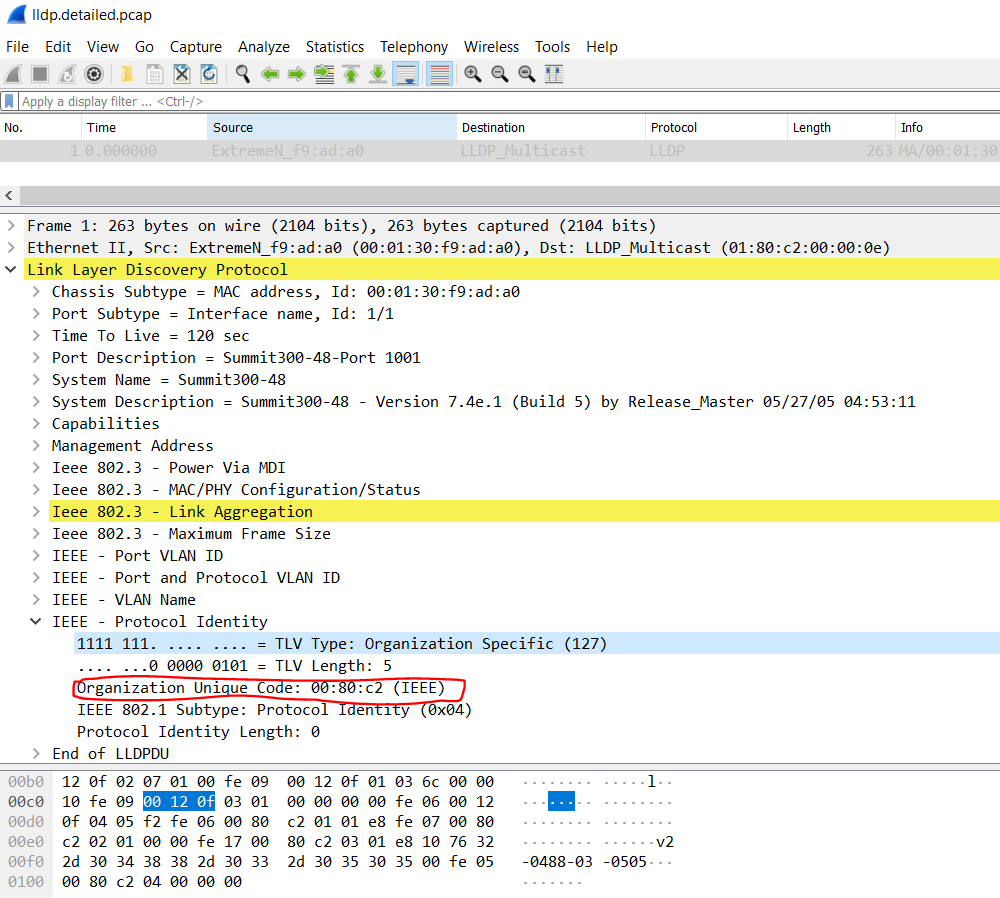Collapse the IEEE - Protocol Identity node
The image size is (1000, 898).
click(x=35, y=621)
